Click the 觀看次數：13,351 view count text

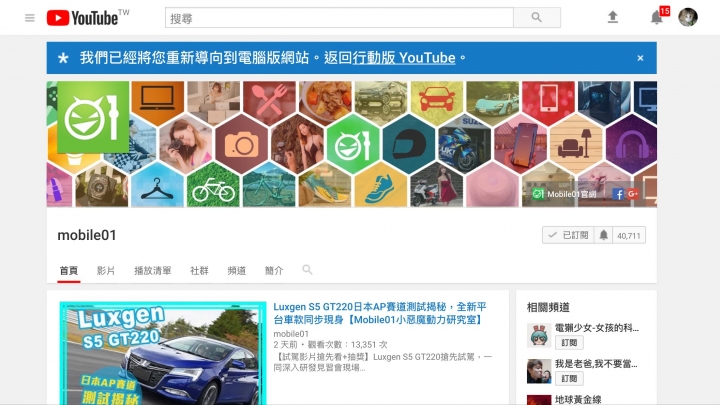tap(347, 344)
